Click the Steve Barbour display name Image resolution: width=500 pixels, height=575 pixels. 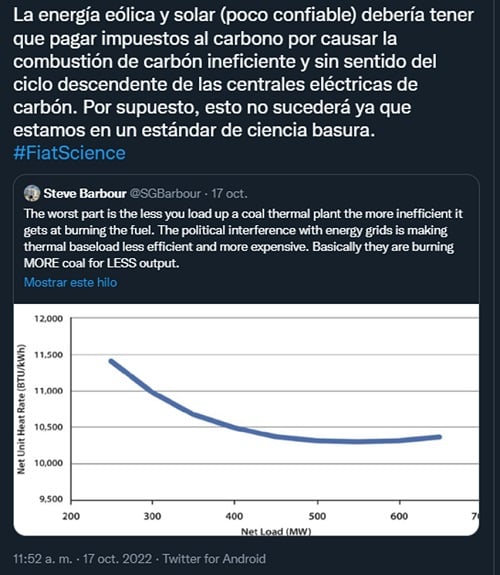point(85,193)
